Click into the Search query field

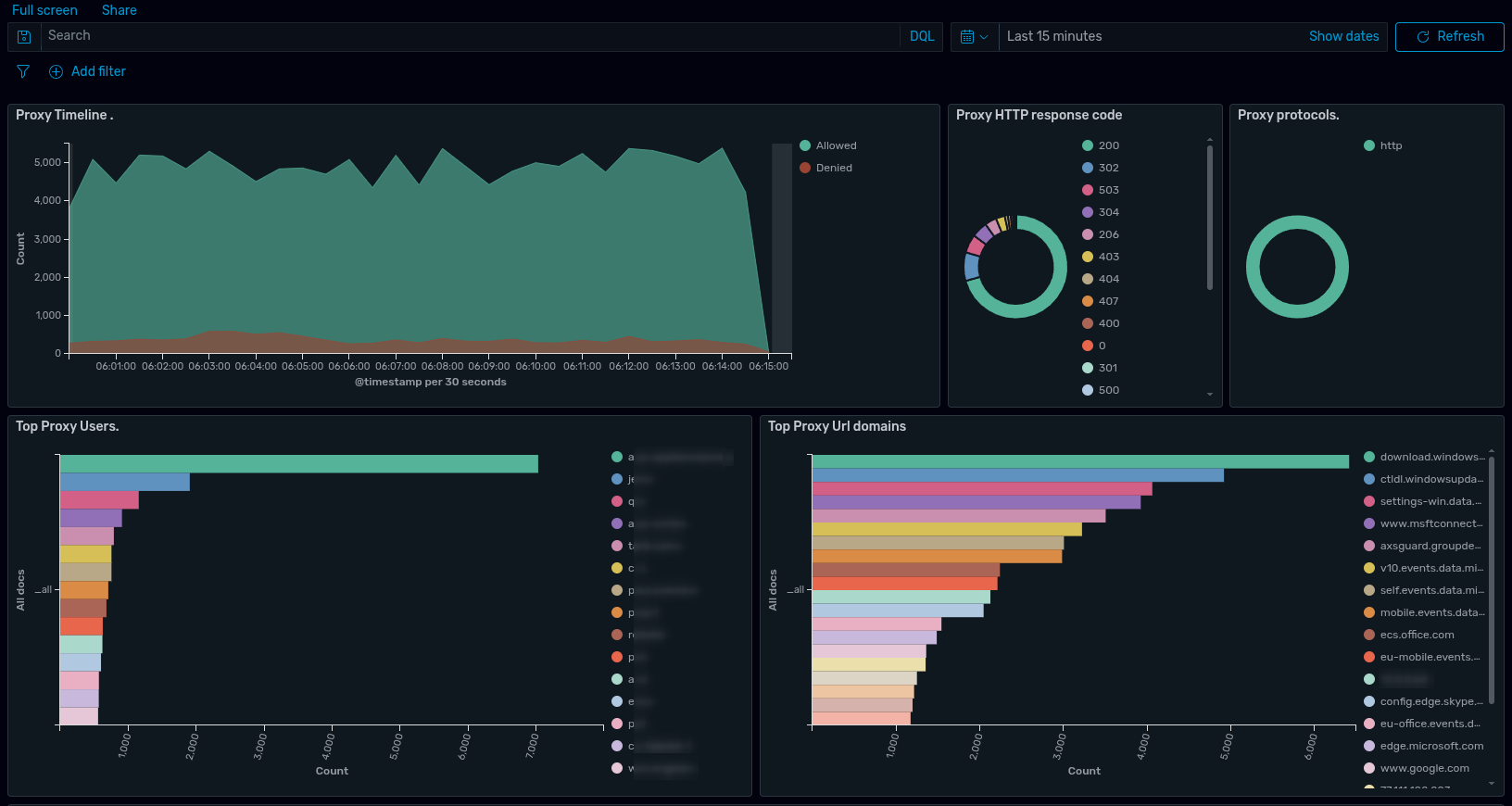(472, 36)
